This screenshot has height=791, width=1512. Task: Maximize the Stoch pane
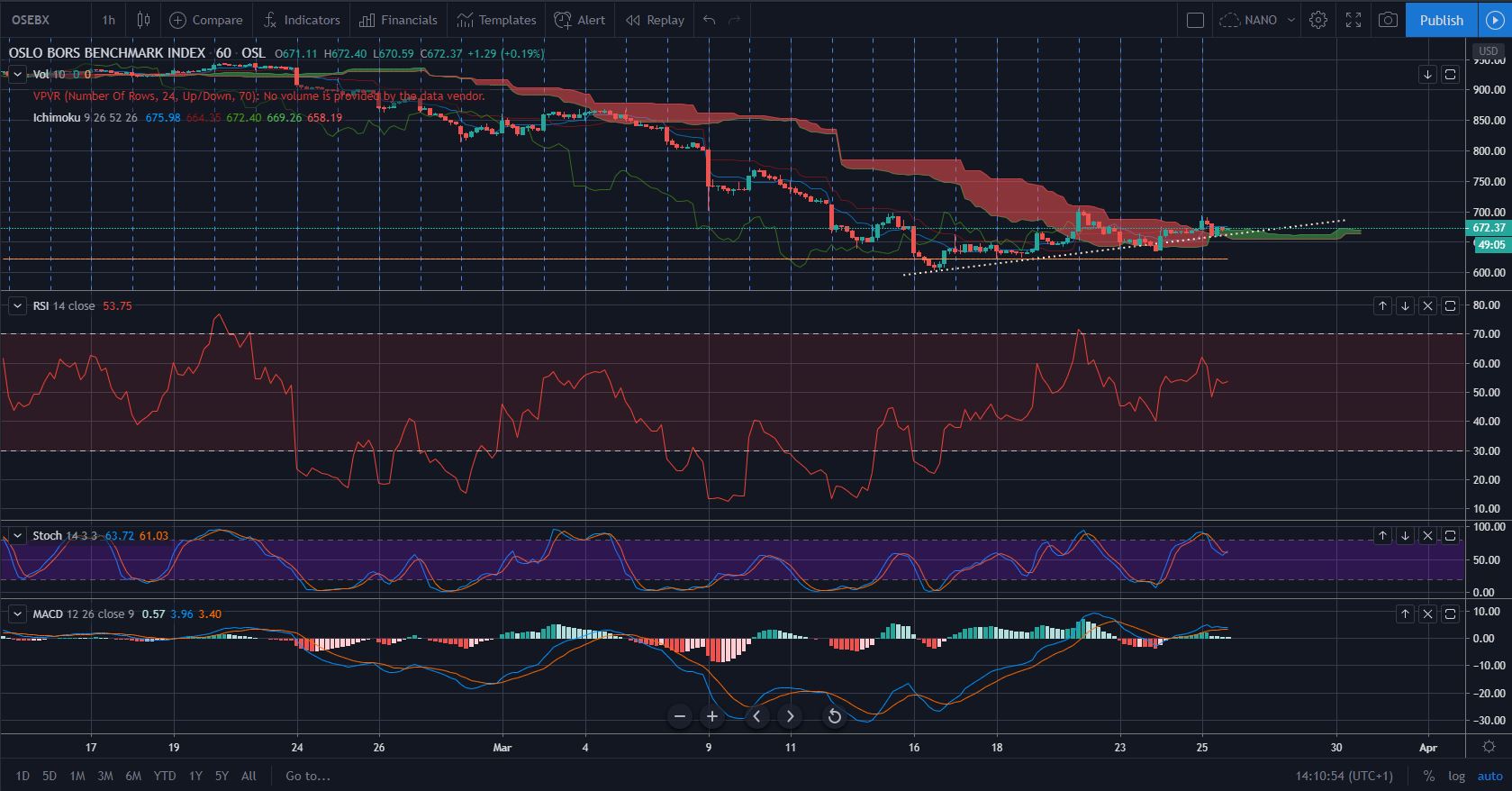click(1450, 536)
